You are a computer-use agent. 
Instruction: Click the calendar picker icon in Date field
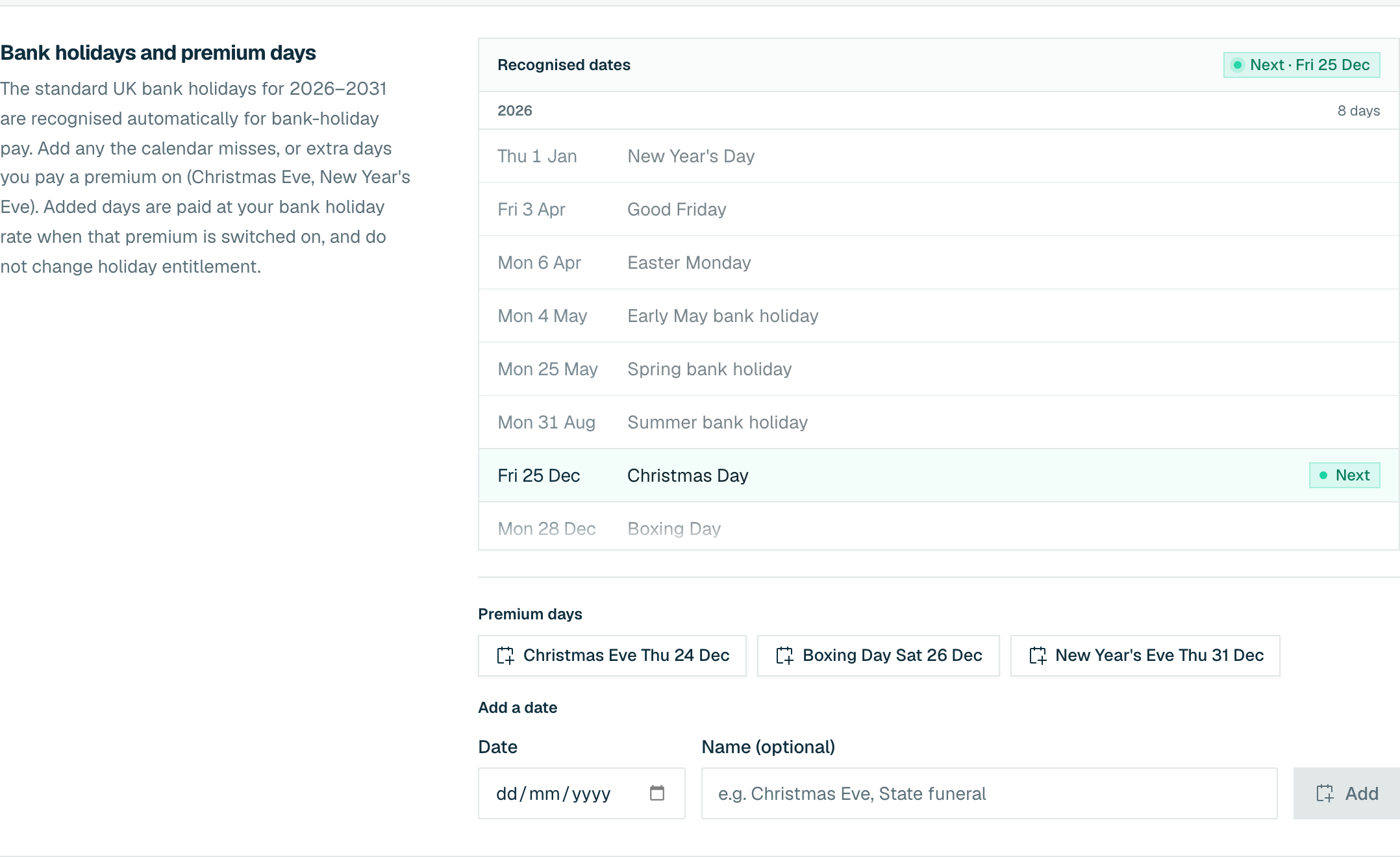coord(657,793)
